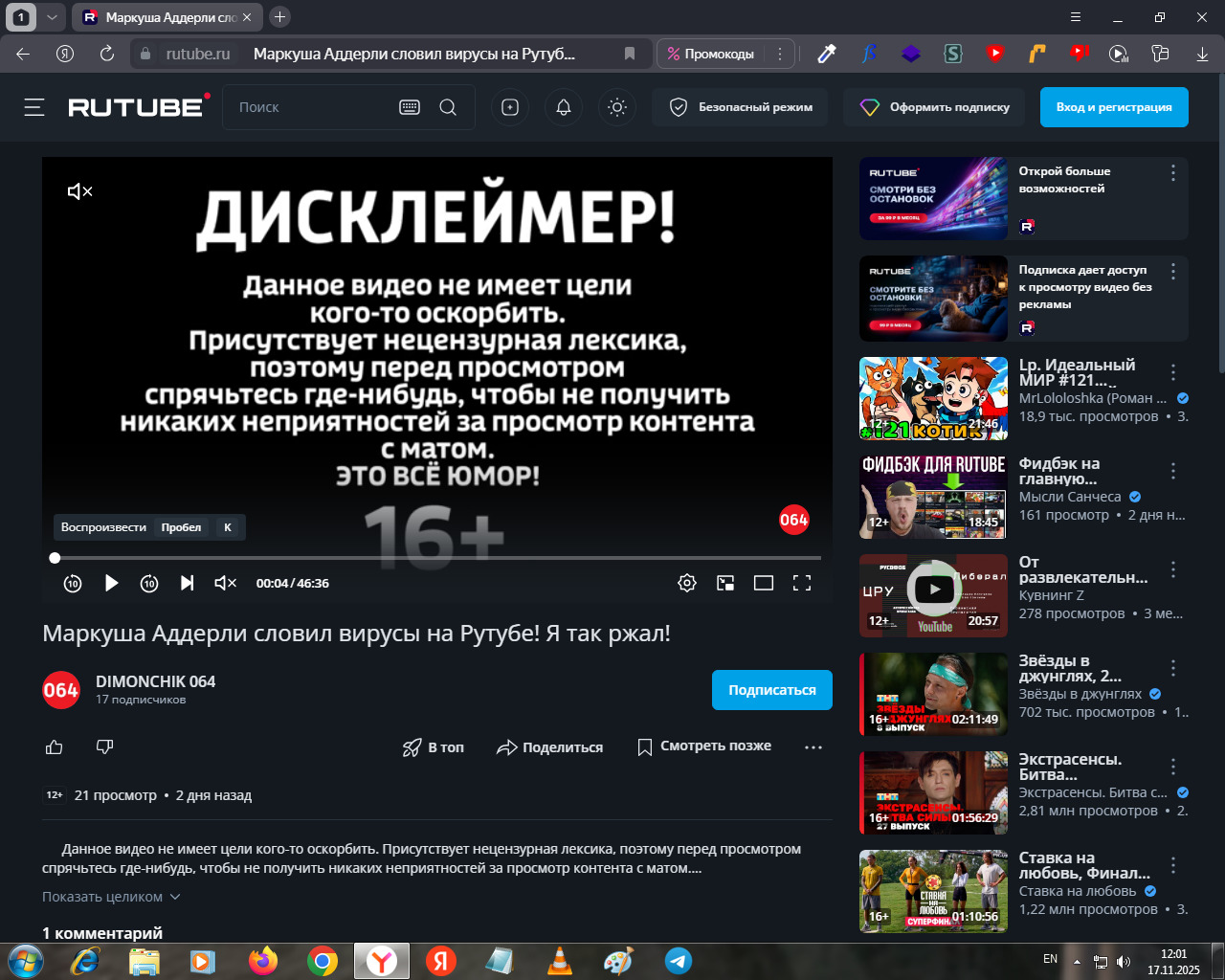Open the on-screen keyboard in search field
Viewport: 1225px width, 980px height.
pyautogui.click(x=410, y=107)
